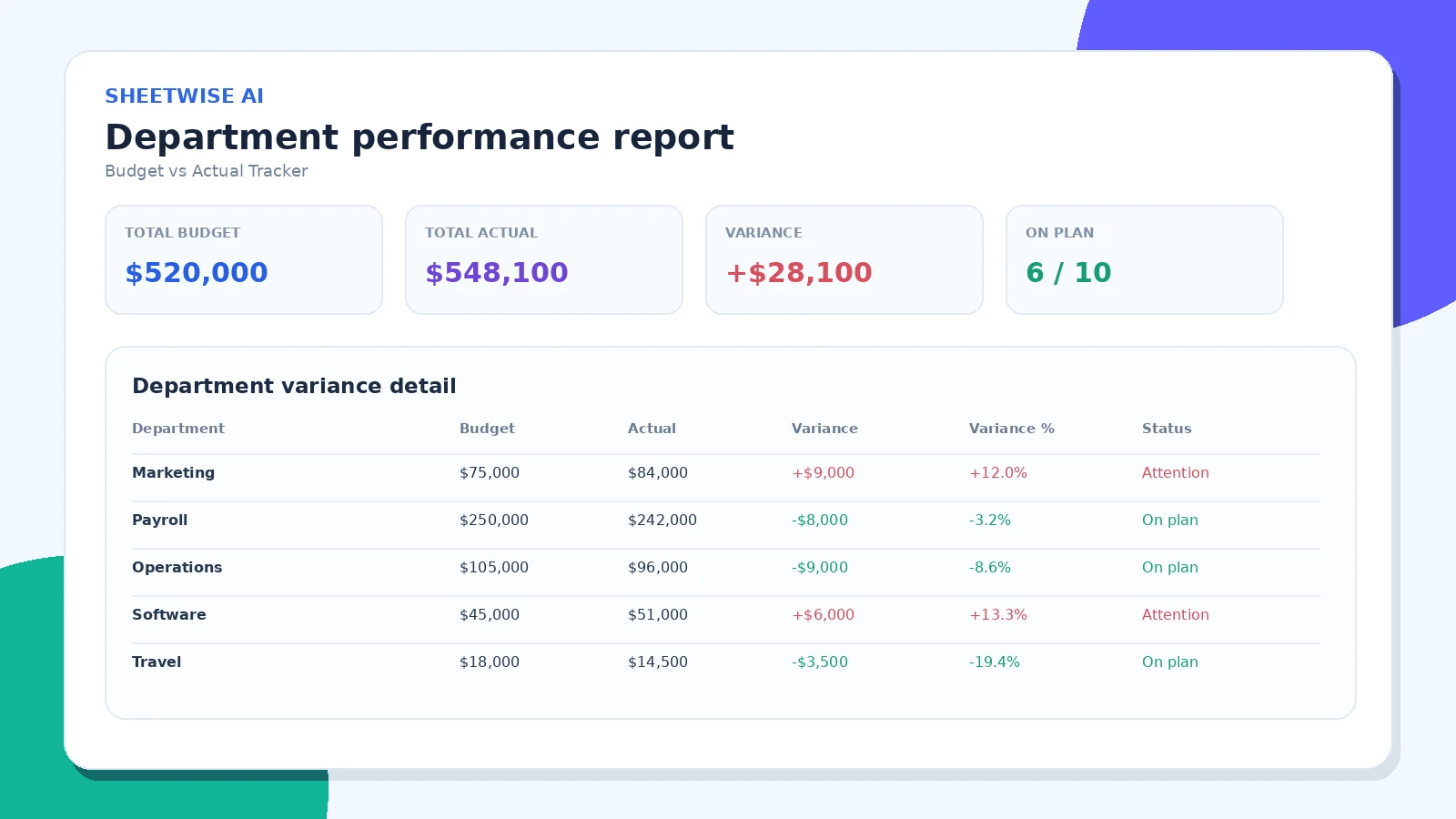The height and width of the screenshot is (819, 1456).
Task: Select the Total Actual summary card
Action: [544, 260]
